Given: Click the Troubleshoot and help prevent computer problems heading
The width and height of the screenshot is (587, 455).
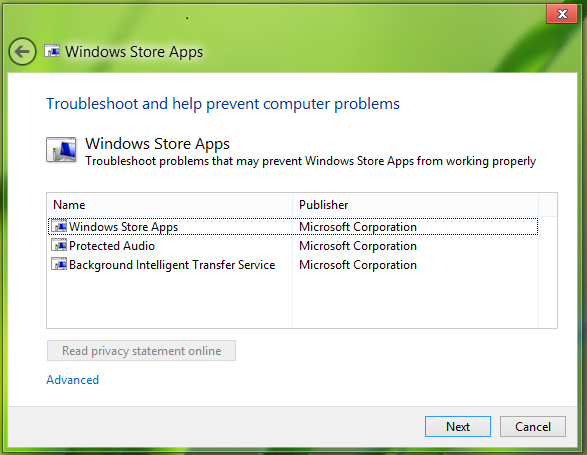Looking at the screenshot, I should [x=223, y=104].
